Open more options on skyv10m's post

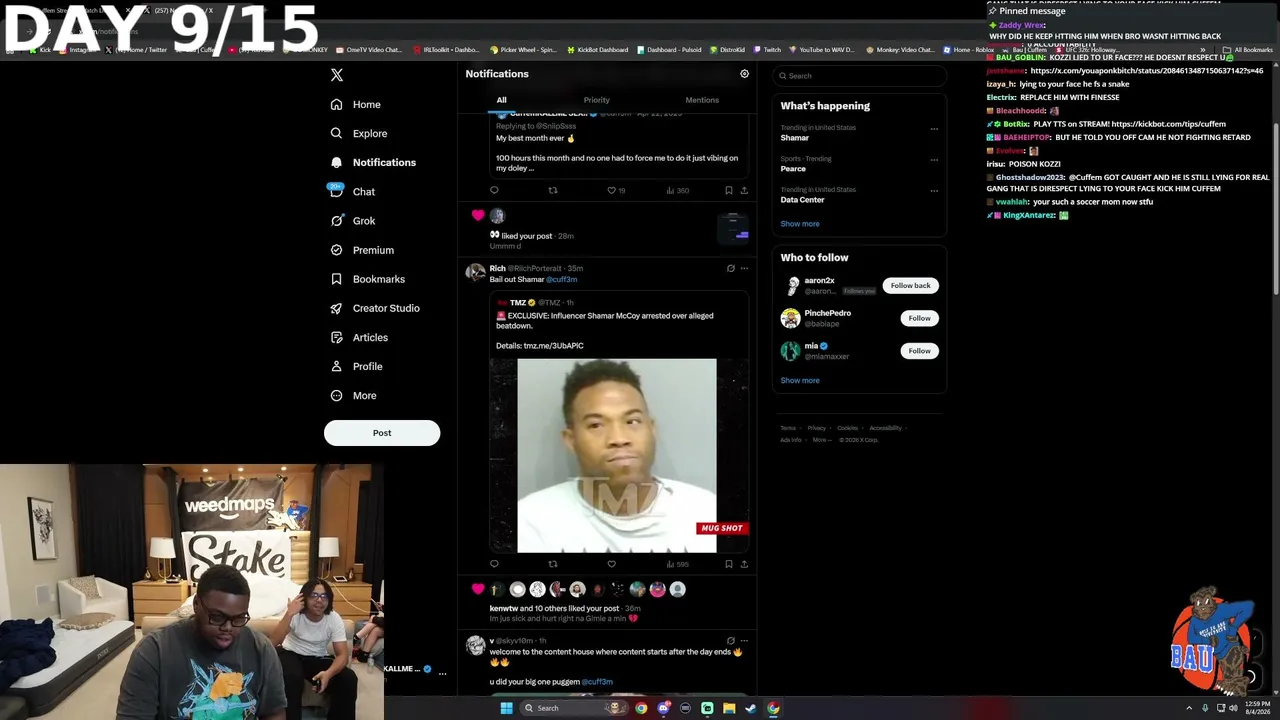click(744, 640)
